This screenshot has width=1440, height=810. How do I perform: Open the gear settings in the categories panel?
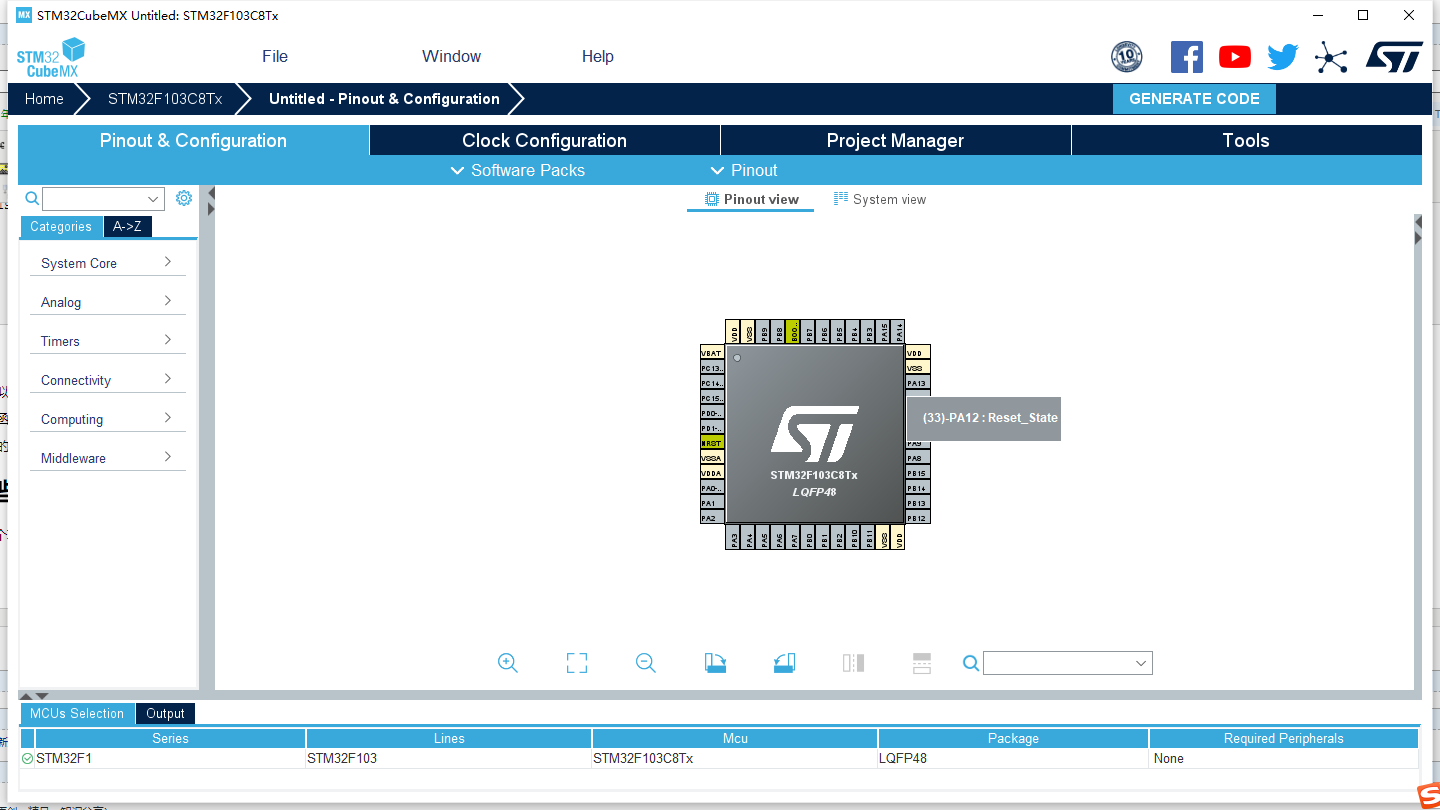(184, 198)
